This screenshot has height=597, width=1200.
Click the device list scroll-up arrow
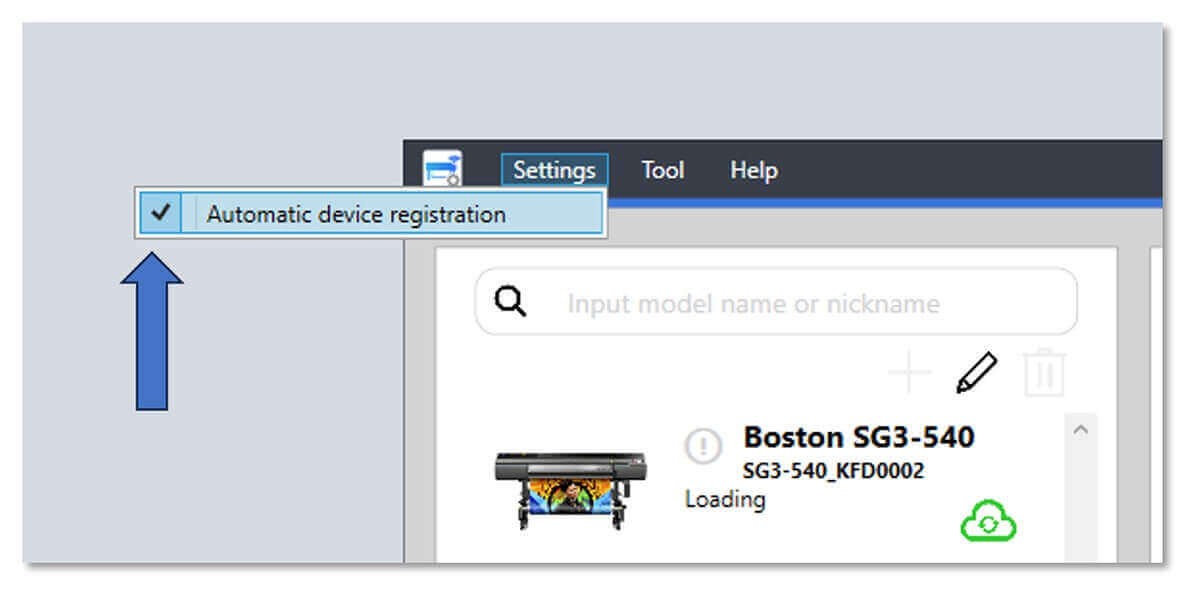[1079, 428]
